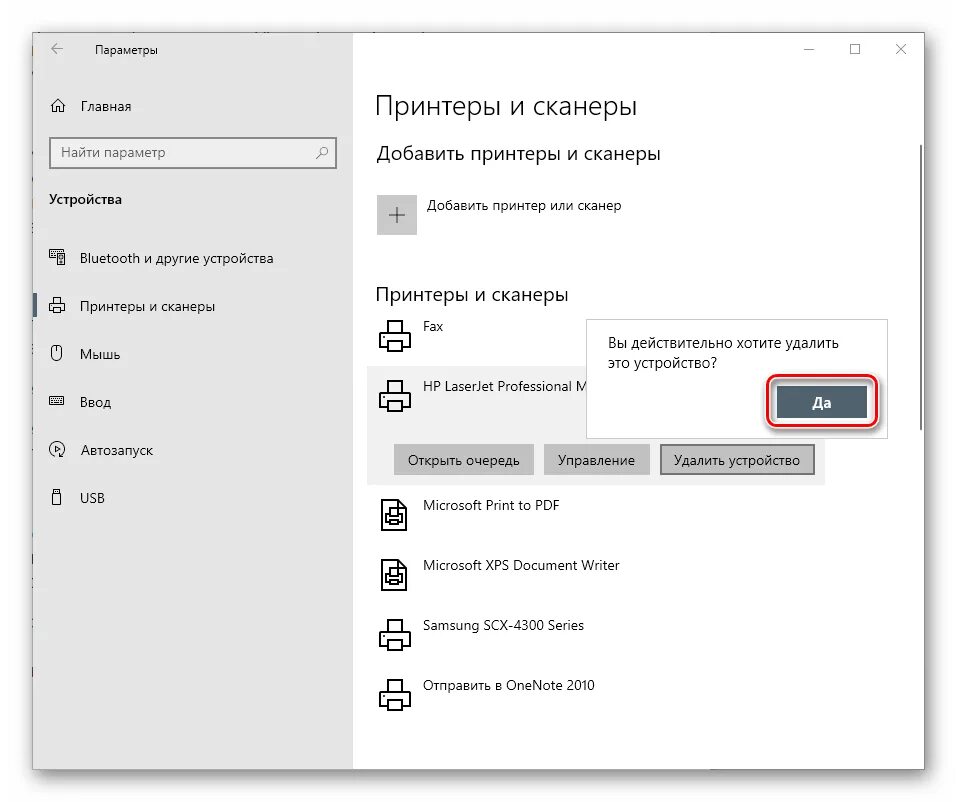Click the mouse icon in sidebar
957x802 pixels.
[57, 353]
